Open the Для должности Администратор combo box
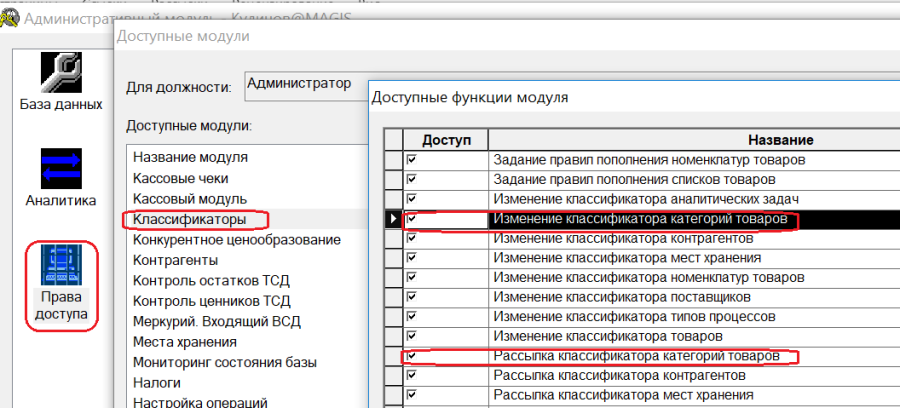The image size is (900, 408). click(306, 86)
